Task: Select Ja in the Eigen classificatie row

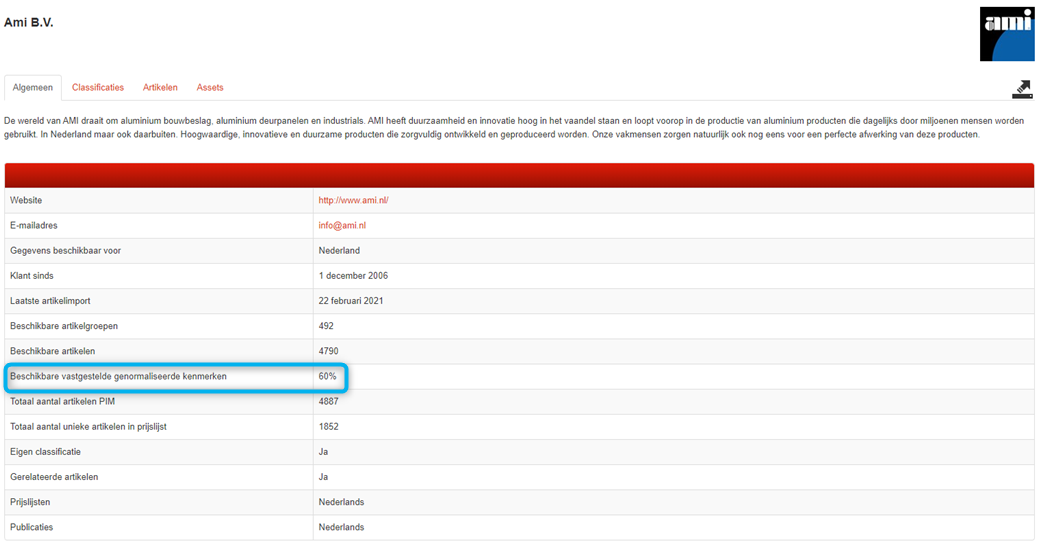Action: pos(323,452)
